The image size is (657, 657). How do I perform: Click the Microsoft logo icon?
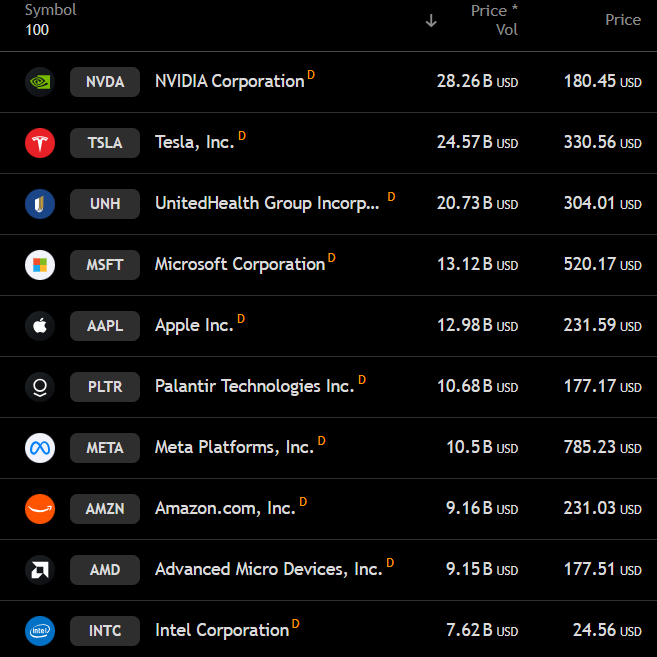click(40, 265)
